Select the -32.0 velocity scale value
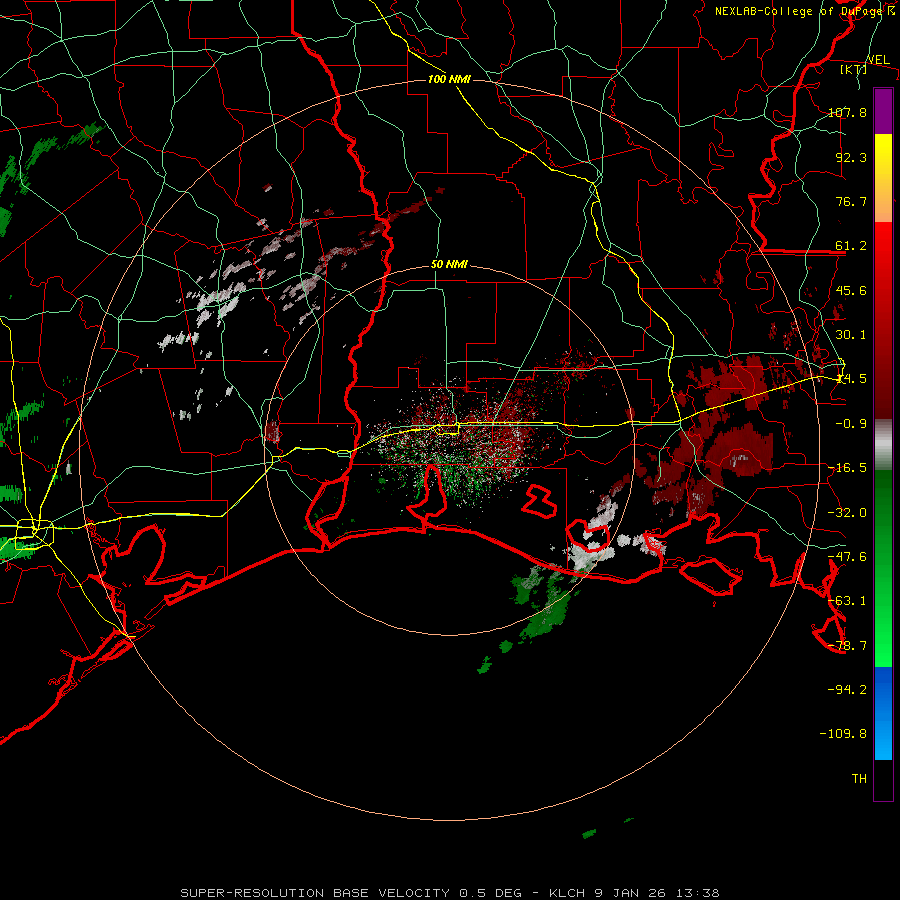The image size is (900, 900). tap(847, 513)
